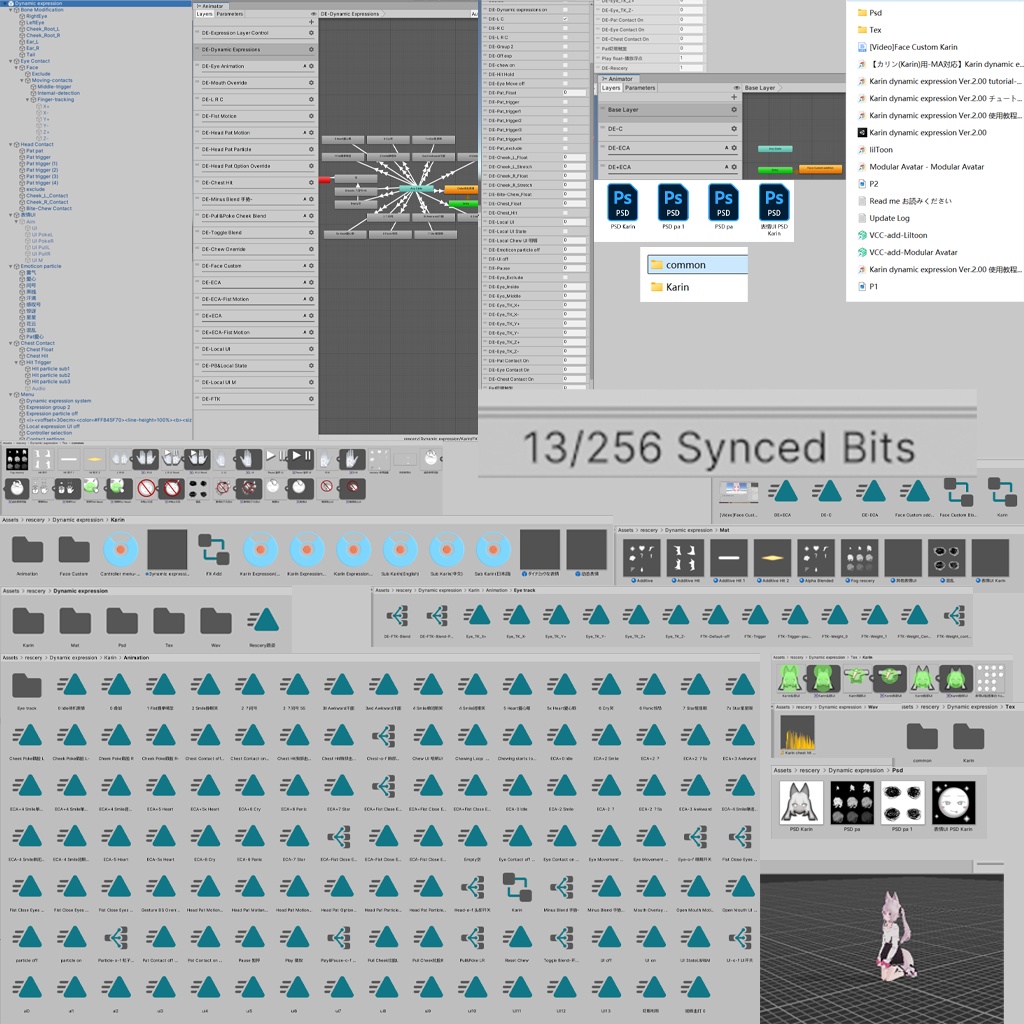
Task: Toggle DE-Eye Move off parameter checkbox
Action: coord(565,83)
